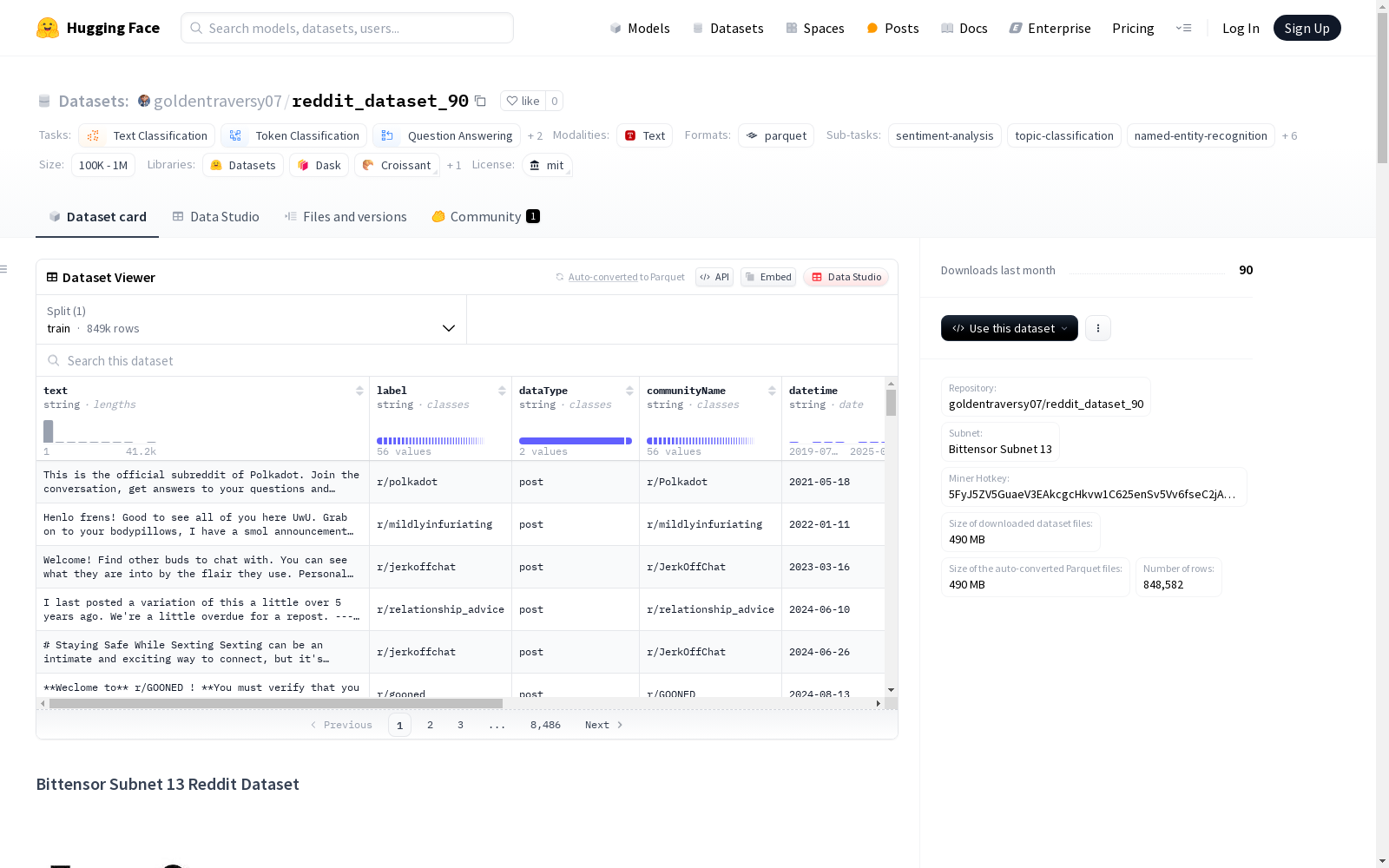
Task: Focus the Search this dataset field
Action: click(x=467, y=360)
